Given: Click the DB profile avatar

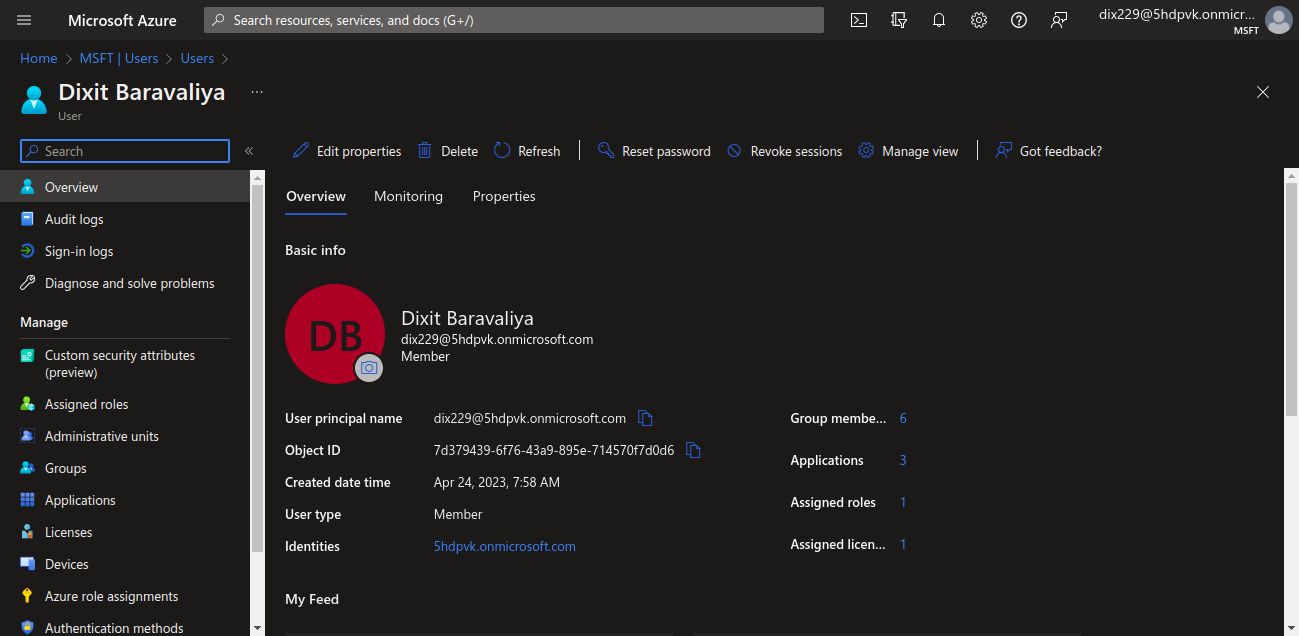Looking at the screenshot, I should pos(335,334).
